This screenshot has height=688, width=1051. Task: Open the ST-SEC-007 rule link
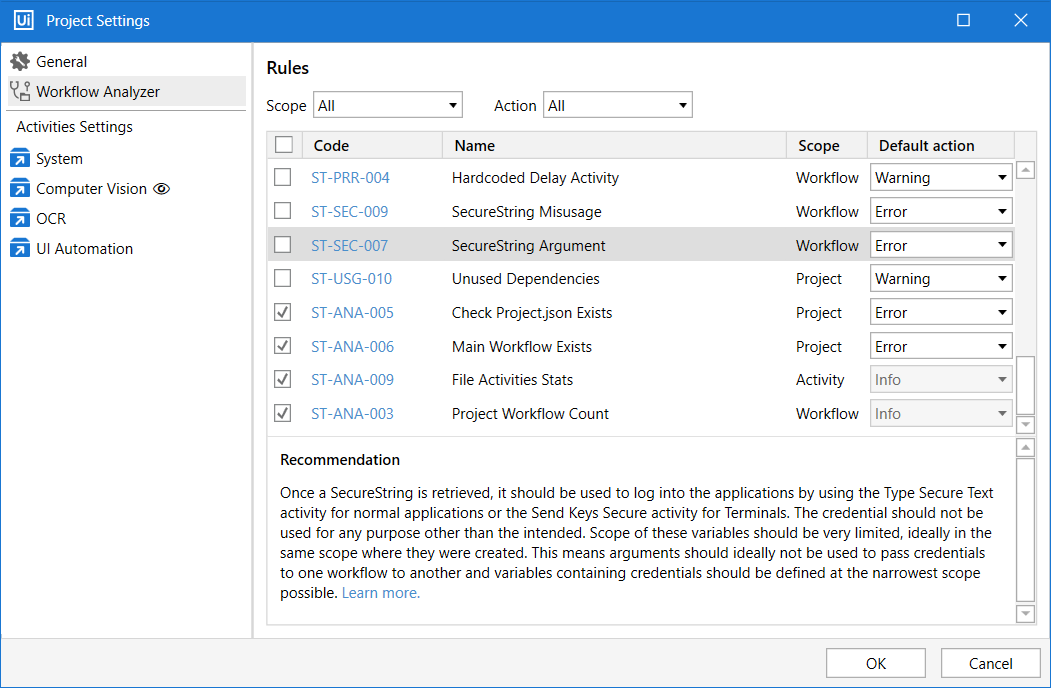[349, 245]
